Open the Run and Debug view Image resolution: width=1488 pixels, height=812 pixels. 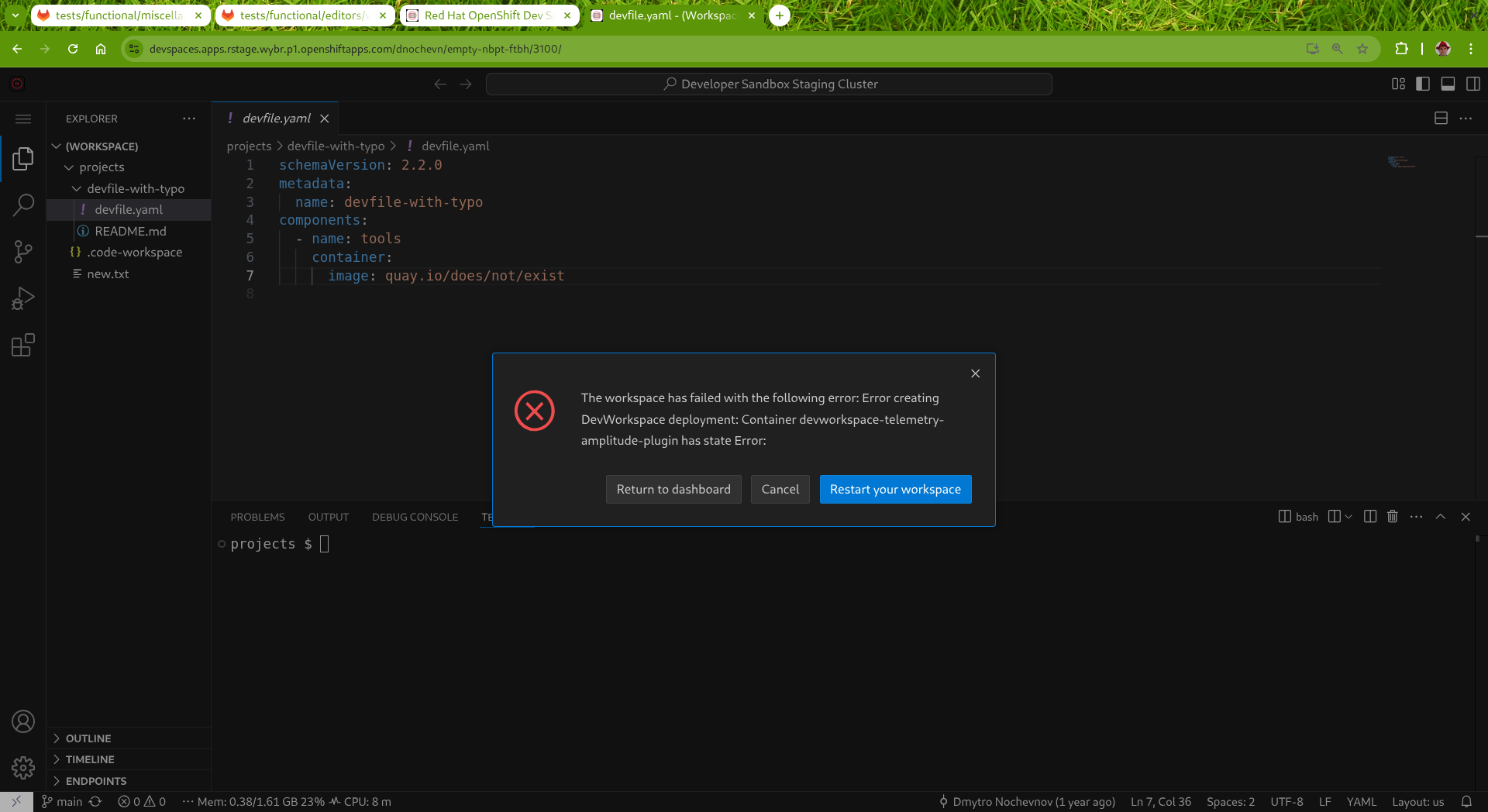[23, 298]
